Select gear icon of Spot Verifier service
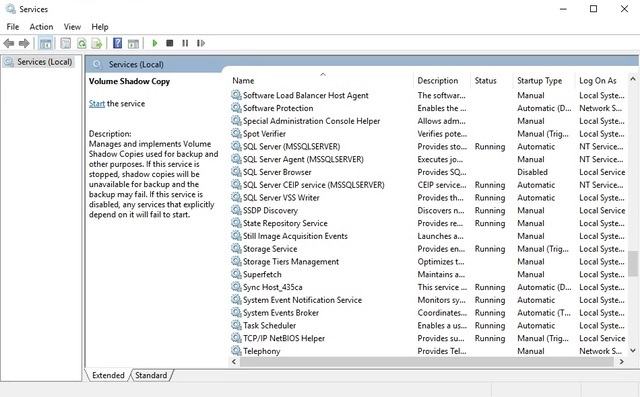 (x=236, y=133)
